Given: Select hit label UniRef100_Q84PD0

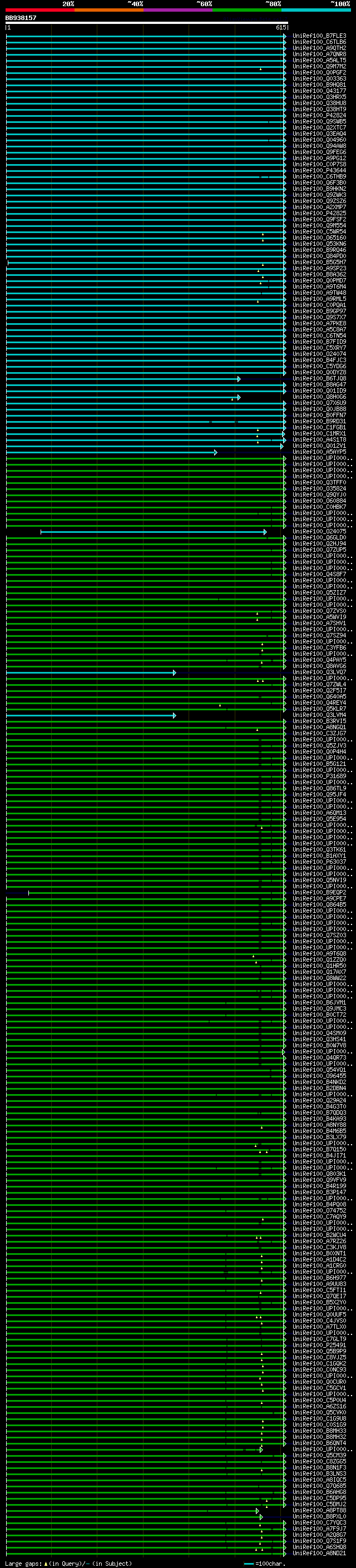Looking at the screenshot, I should pos(319,256).
